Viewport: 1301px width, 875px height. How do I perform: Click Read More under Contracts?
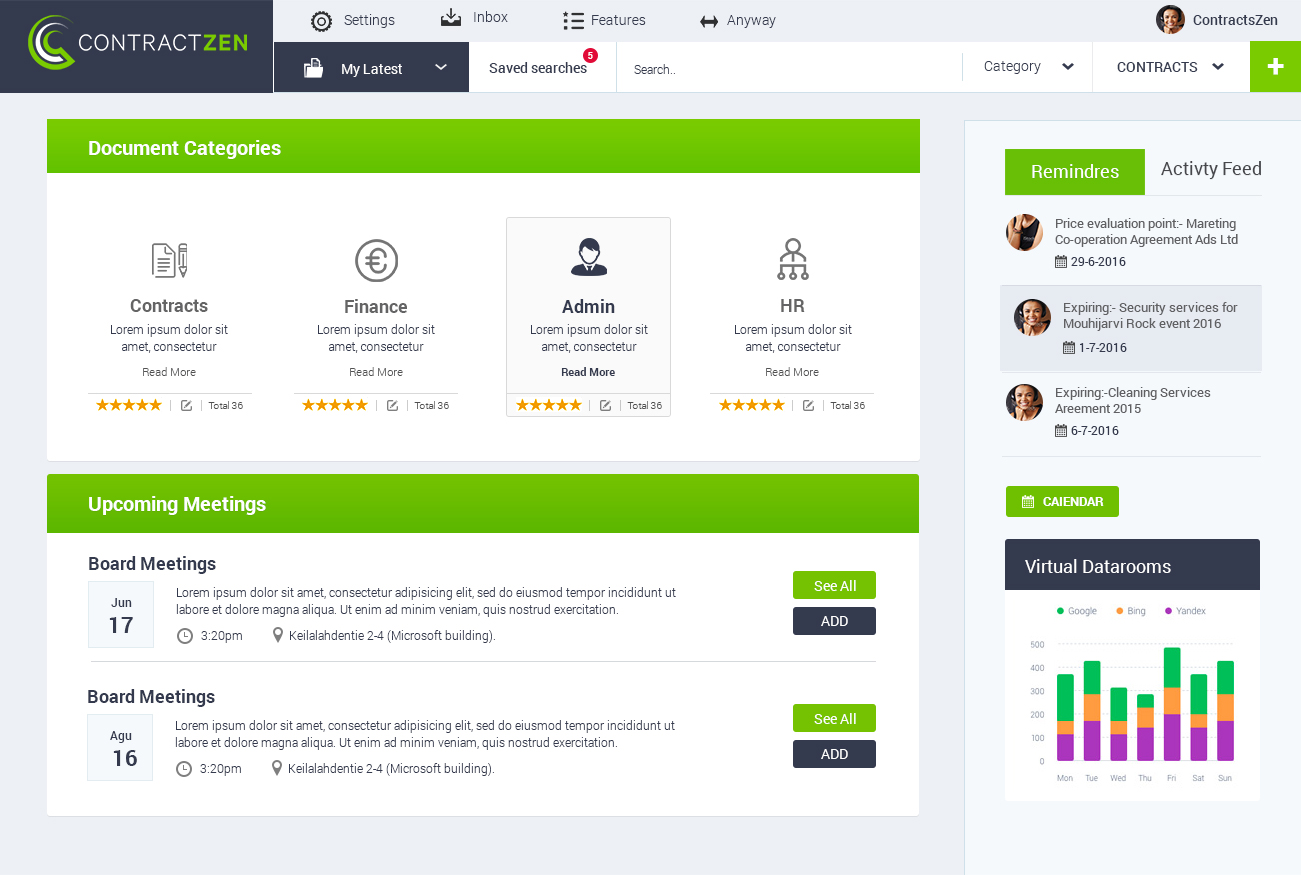click(x=169, y=372)
